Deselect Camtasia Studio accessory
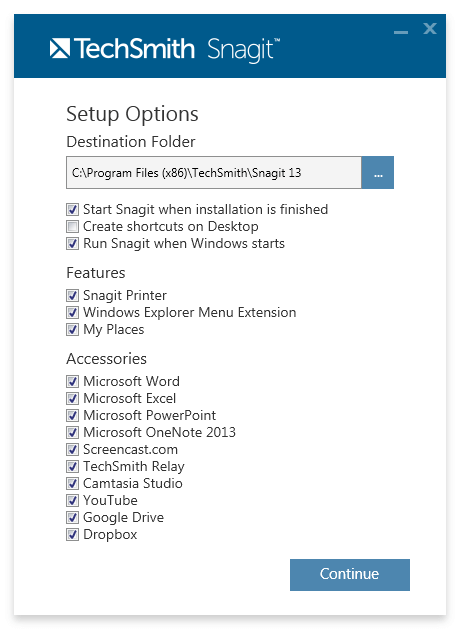Viewport: 460px width, 629px height. tap(73, 483)
